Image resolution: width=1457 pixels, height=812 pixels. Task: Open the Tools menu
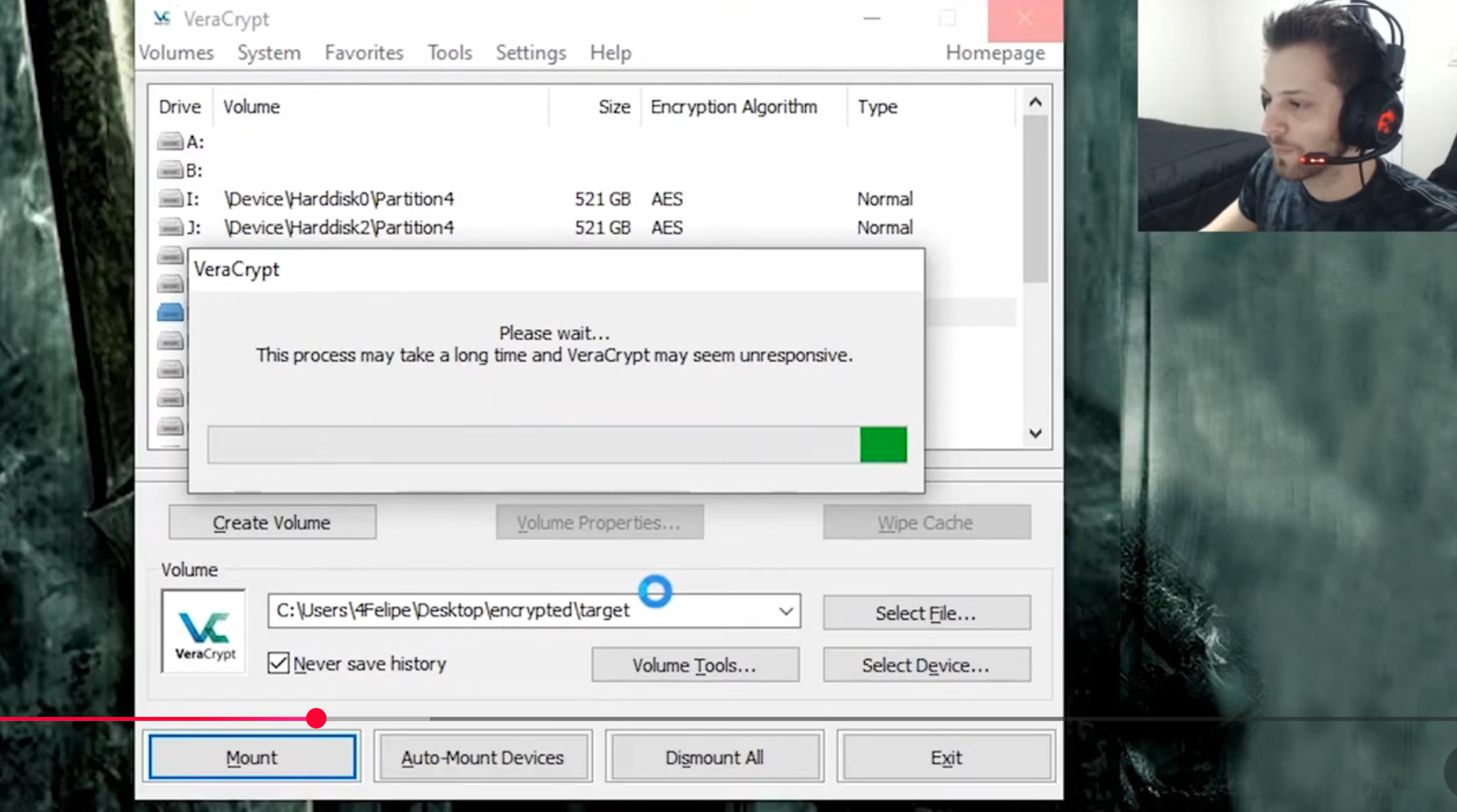tap(450, 53)
